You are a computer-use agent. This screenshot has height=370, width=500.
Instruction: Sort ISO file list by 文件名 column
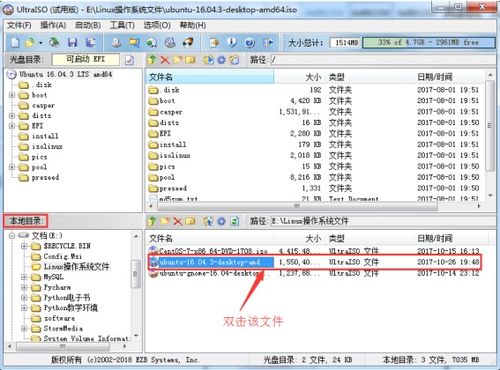[x=210, y=77]
